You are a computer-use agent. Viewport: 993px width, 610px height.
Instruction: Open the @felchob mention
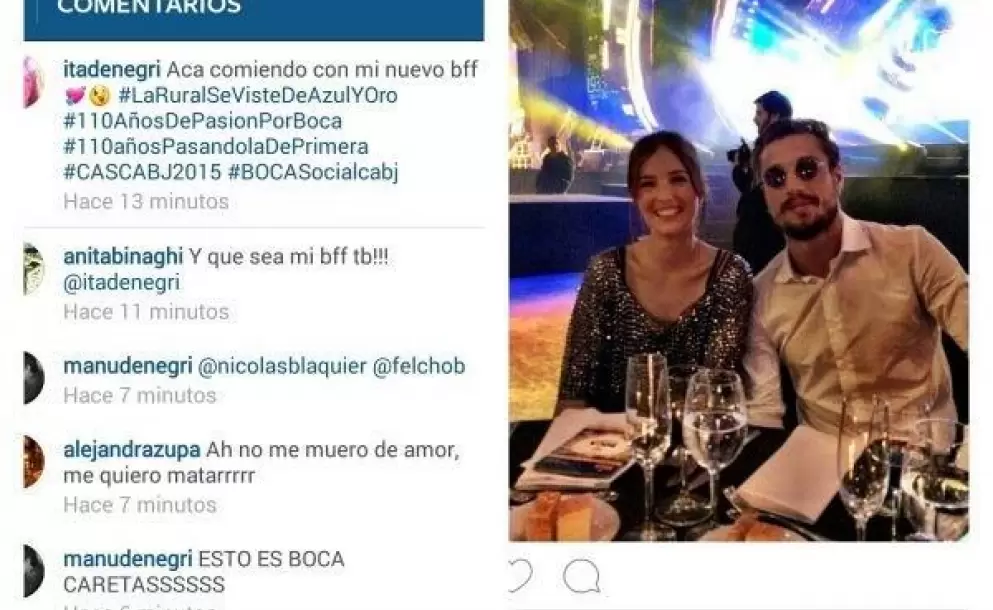[x=419, y=366]
